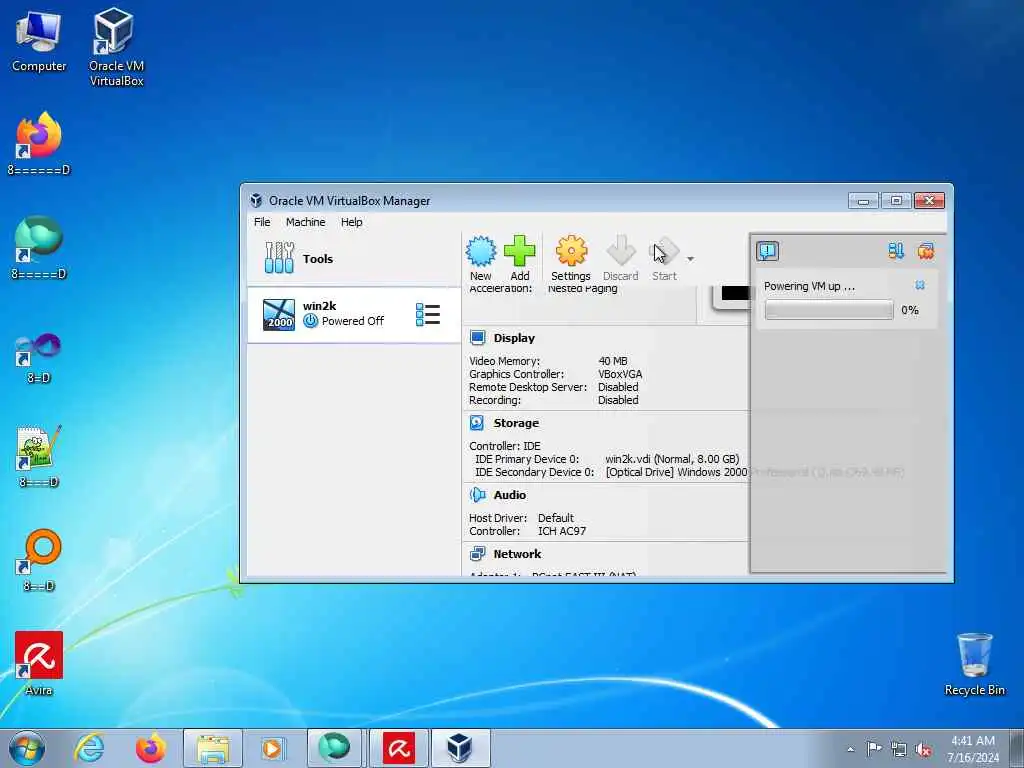Click the Display section header

click(x=514, y=338)
